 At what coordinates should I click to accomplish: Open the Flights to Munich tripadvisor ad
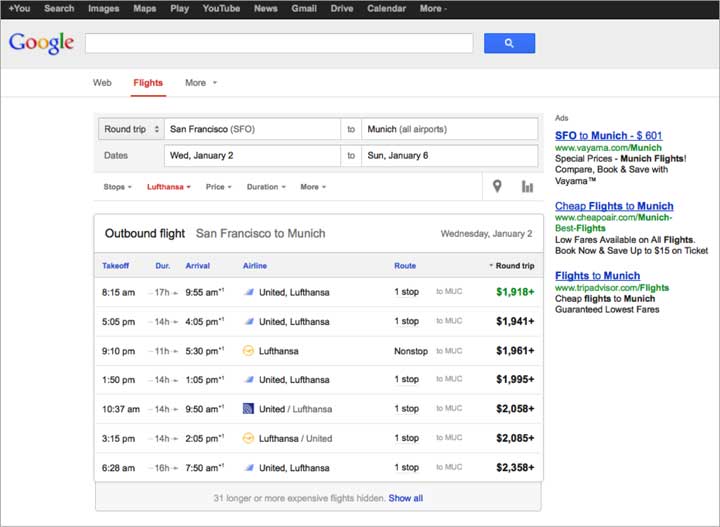click(x=597, y=275)
